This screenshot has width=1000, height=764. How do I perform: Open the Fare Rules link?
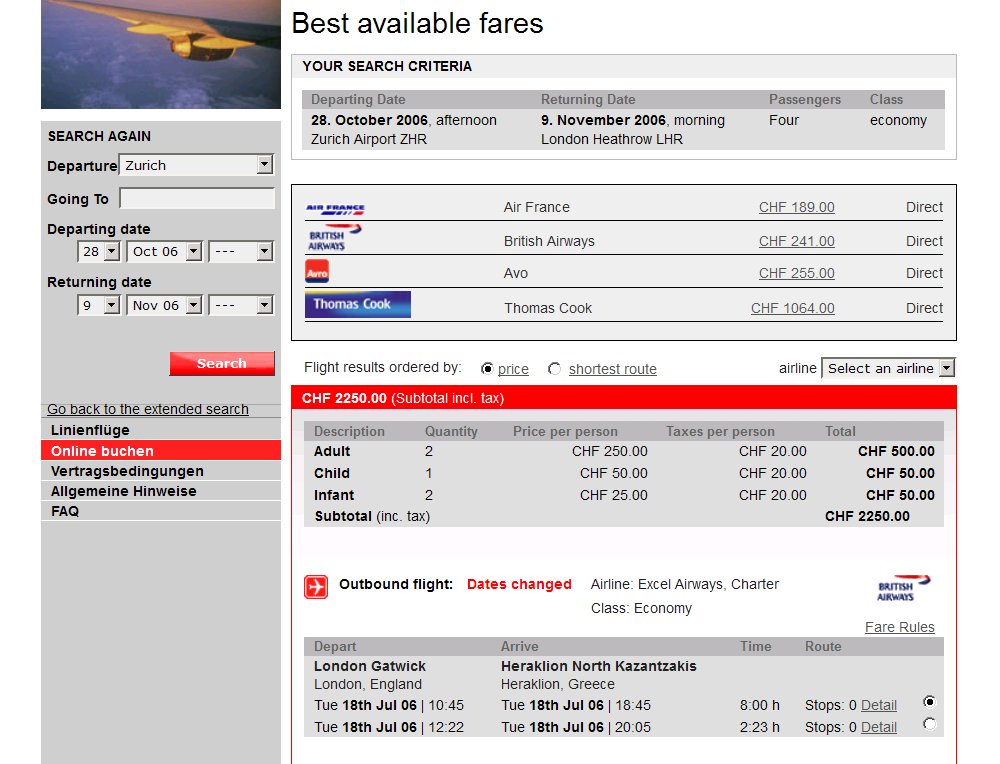tap(900, 627)
